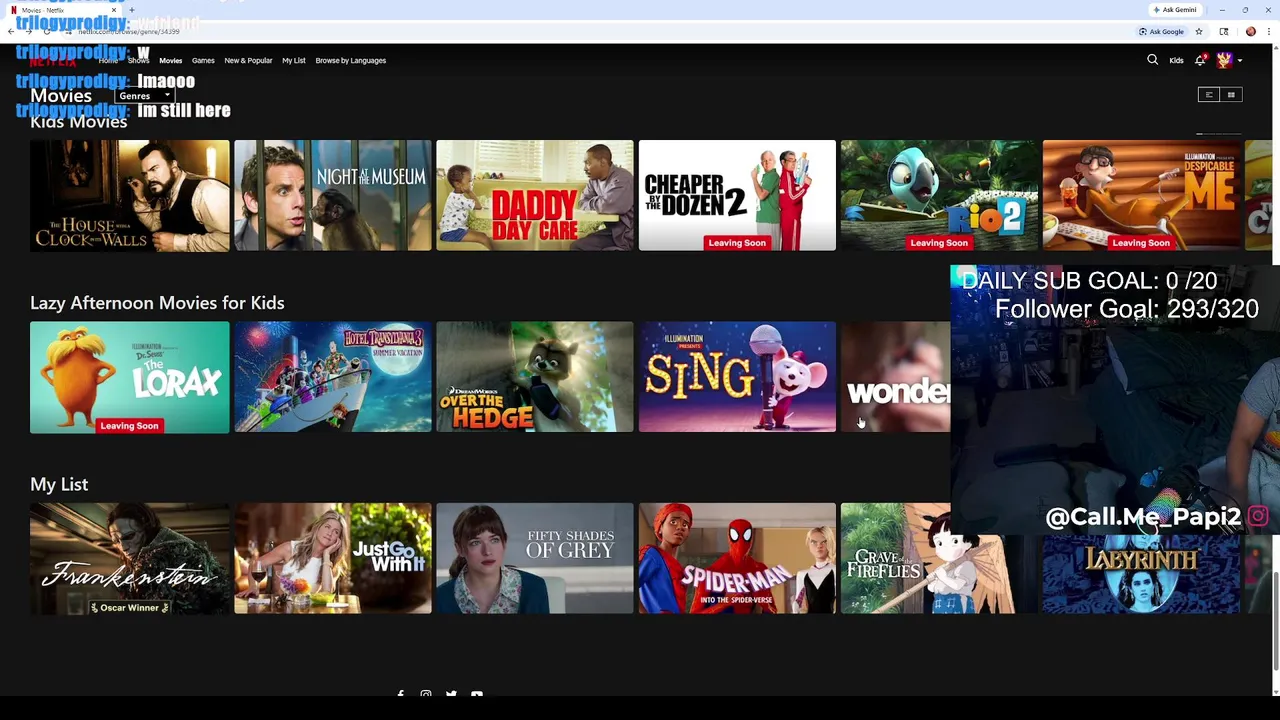The image size is (1280, 720).
Task: Open the Genres dropdown
Action: (144, 96)
